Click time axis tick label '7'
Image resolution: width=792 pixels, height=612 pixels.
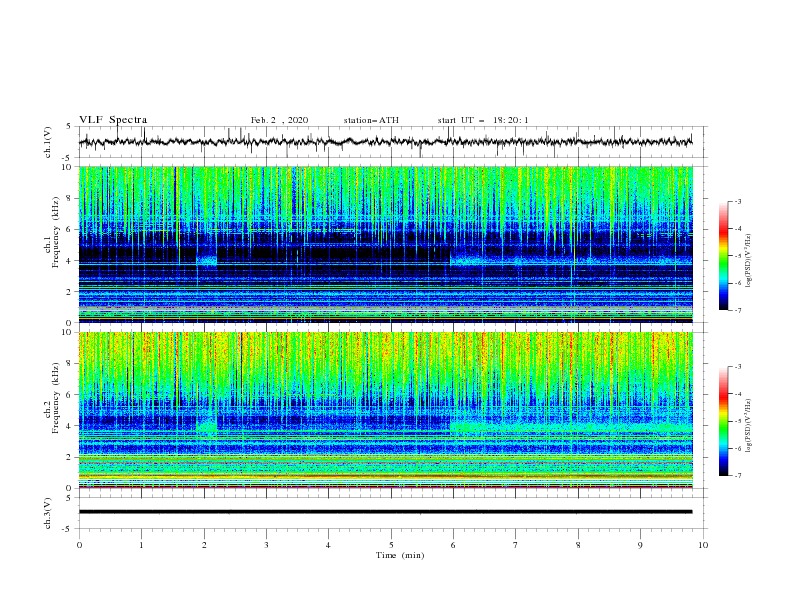516,545
